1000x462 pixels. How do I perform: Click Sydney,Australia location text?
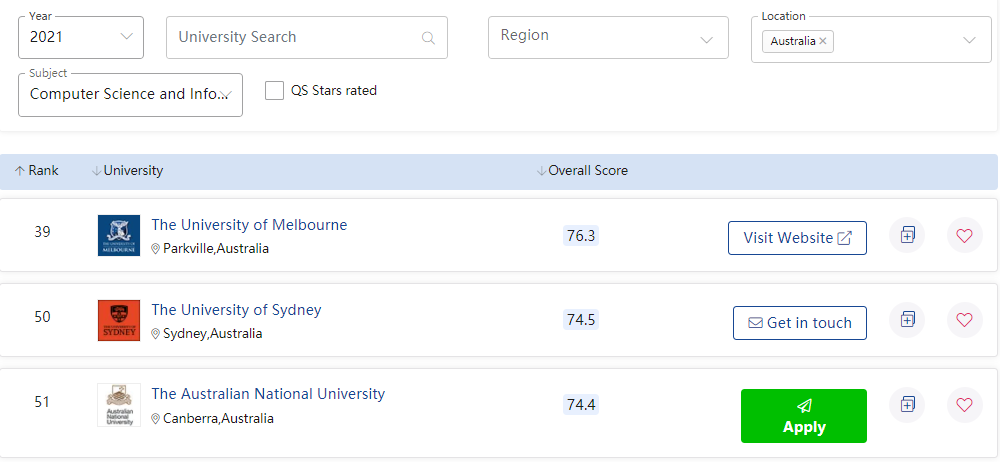click(212, 334)
